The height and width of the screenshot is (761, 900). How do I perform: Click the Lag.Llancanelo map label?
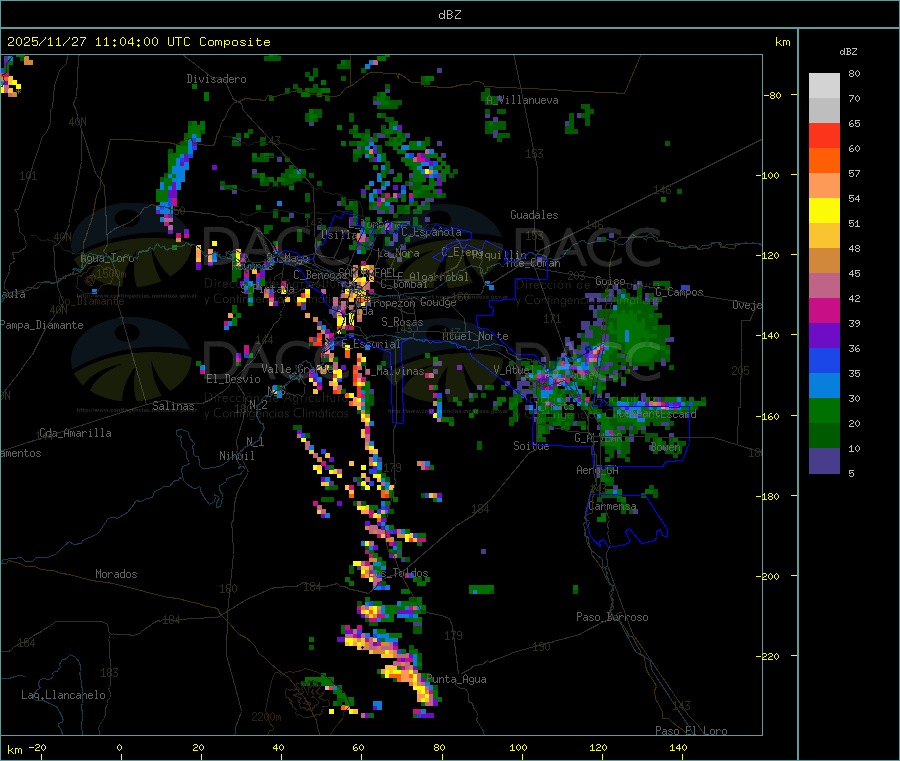tap(64, 695)
